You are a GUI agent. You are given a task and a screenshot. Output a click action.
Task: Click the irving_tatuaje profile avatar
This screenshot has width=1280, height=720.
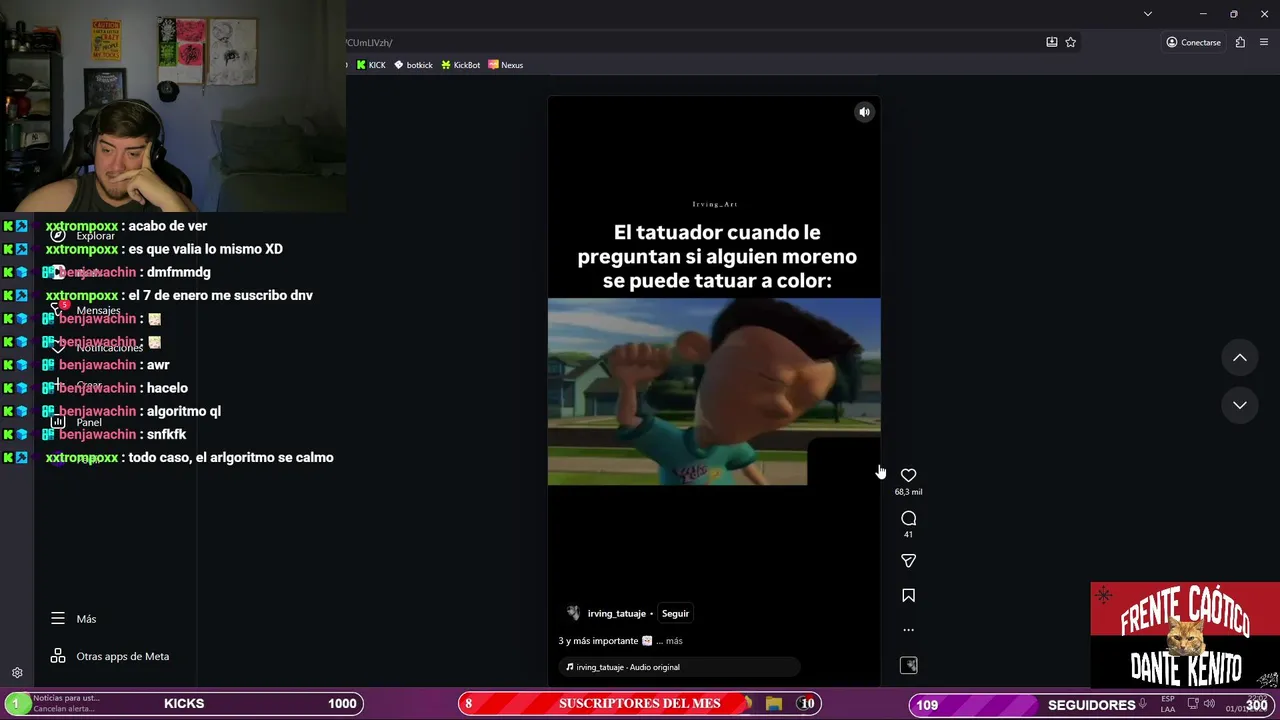coord(573,613)
